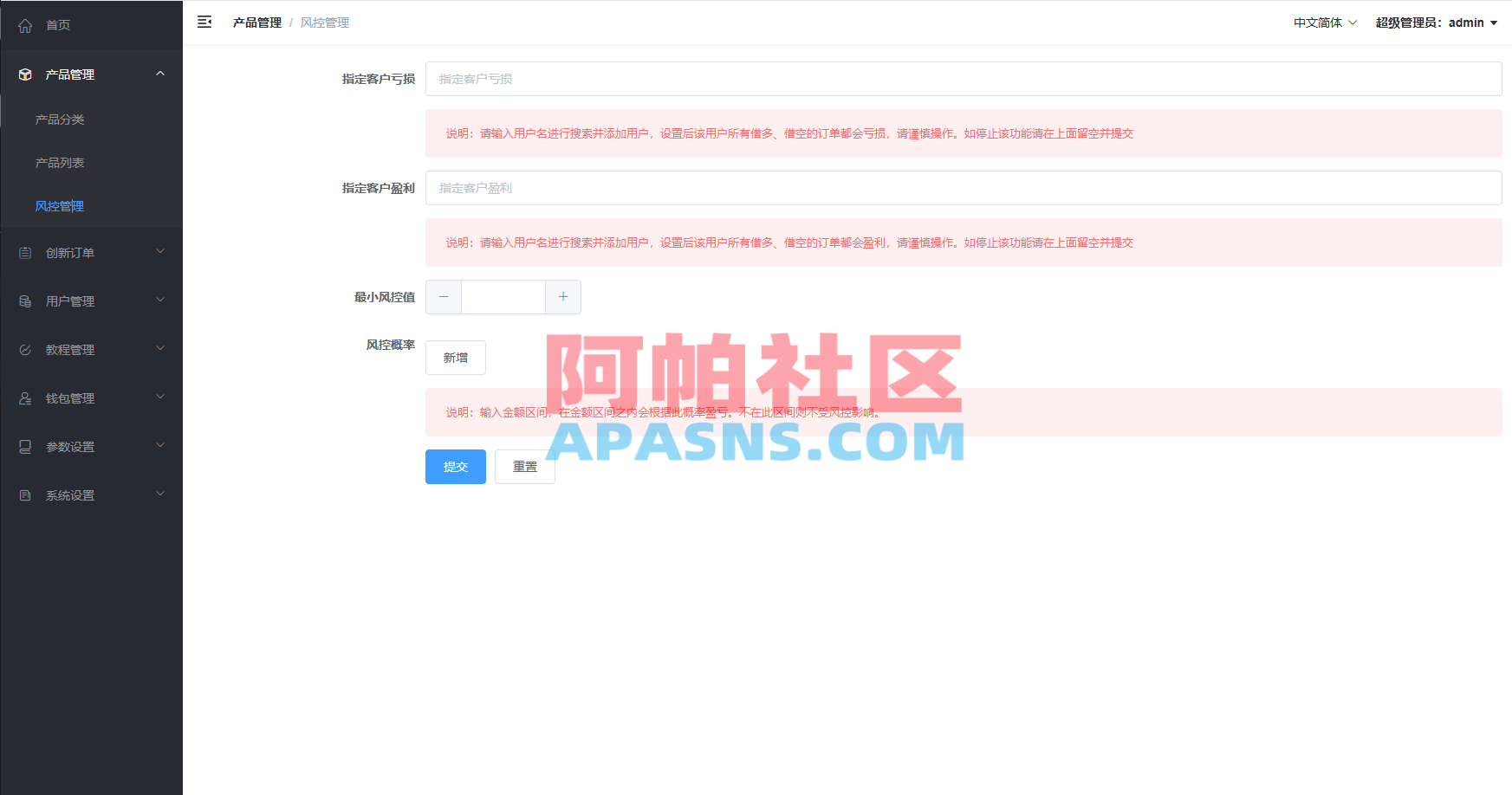The width and height of the screenshot is (1512, 795).
Task: Open 产品列表 submenu item
Action: [92, 163]
